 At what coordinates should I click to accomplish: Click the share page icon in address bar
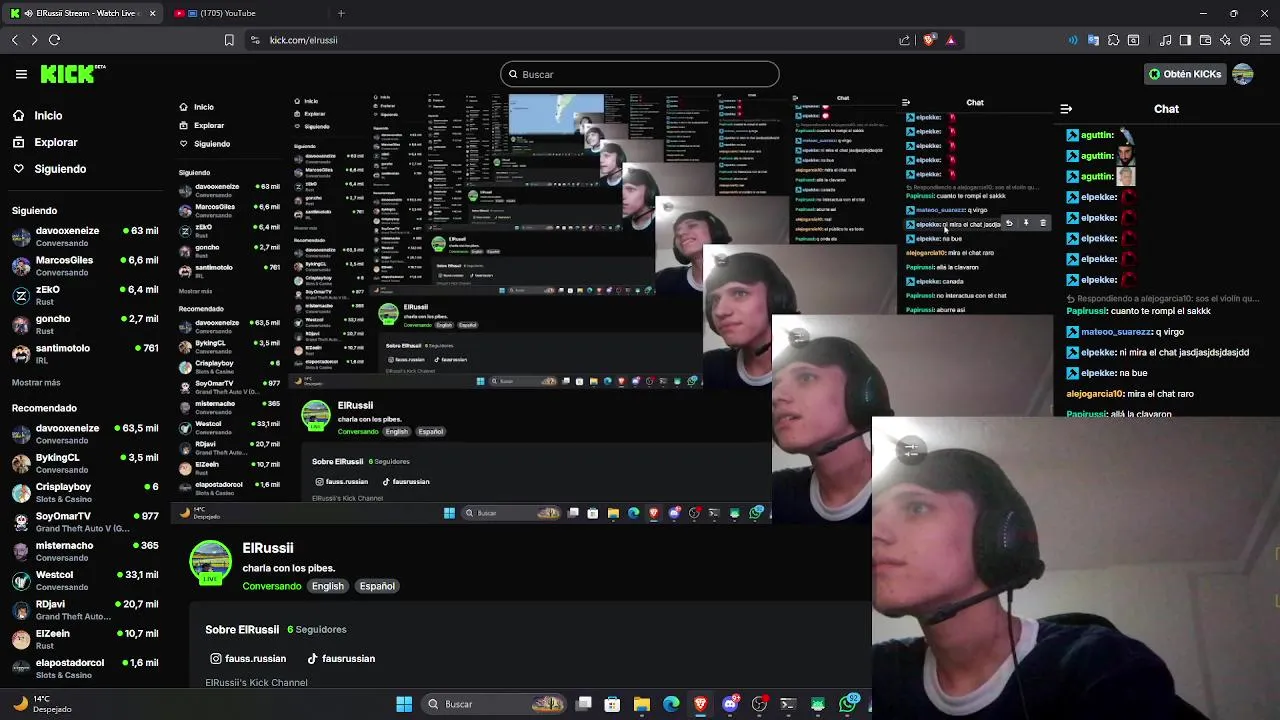coord(905,40)
